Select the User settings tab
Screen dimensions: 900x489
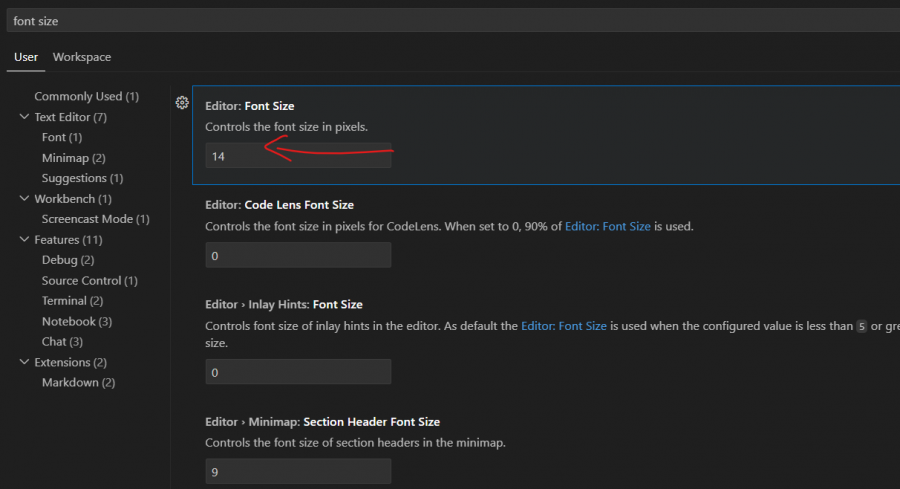pyautogui.click(x=26, y=57)
